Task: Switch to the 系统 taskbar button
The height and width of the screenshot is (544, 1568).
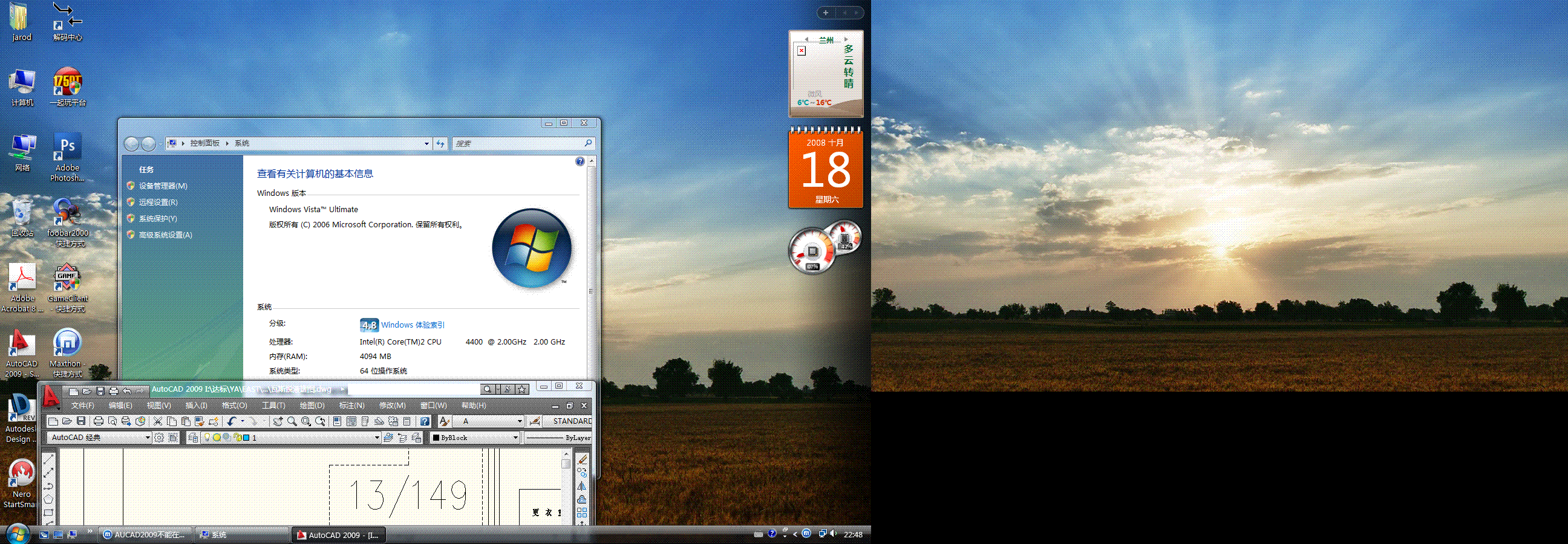Action: (242, 534)
